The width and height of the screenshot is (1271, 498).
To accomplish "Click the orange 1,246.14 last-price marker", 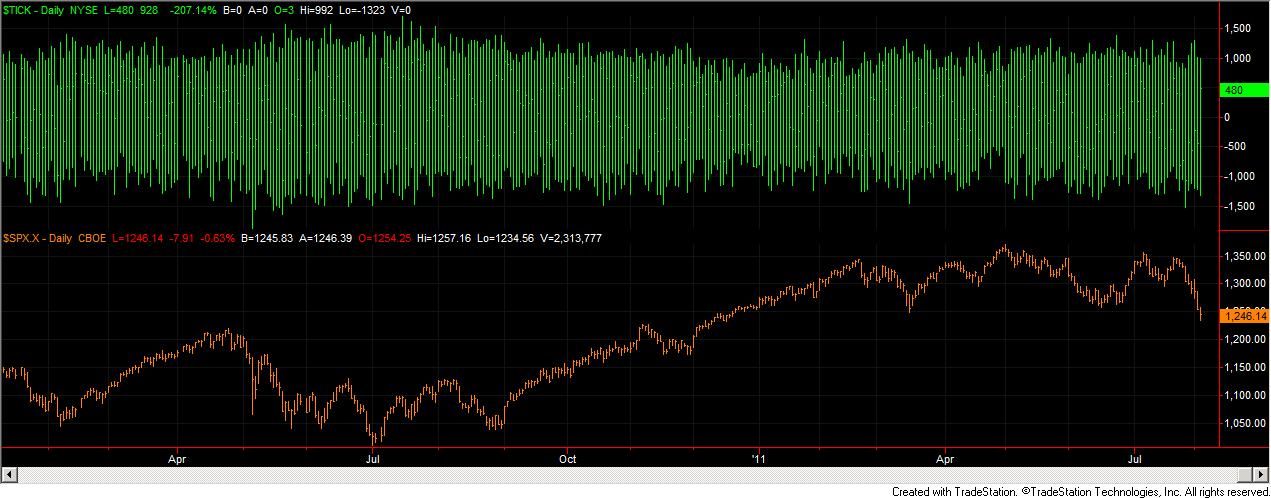I will point(1245,316).
